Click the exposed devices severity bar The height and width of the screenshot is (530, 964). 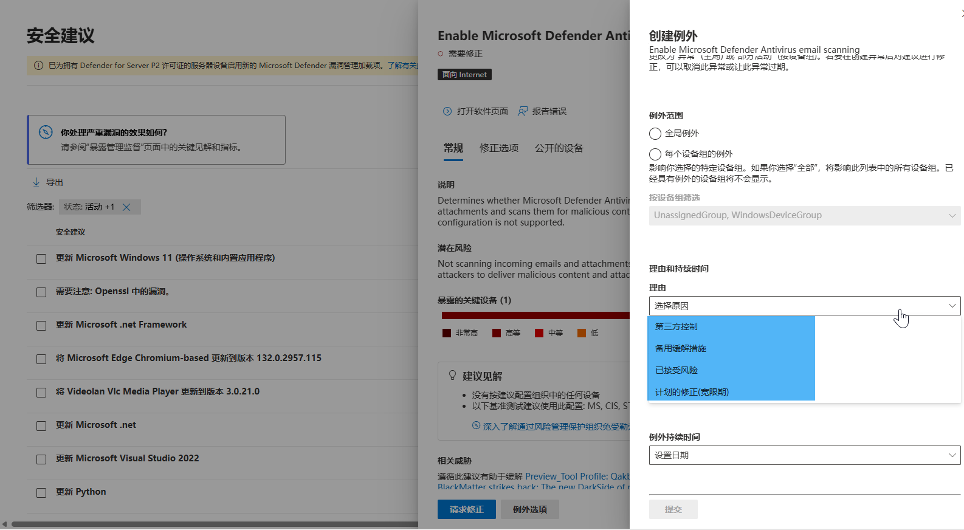[x=535, y=315]
